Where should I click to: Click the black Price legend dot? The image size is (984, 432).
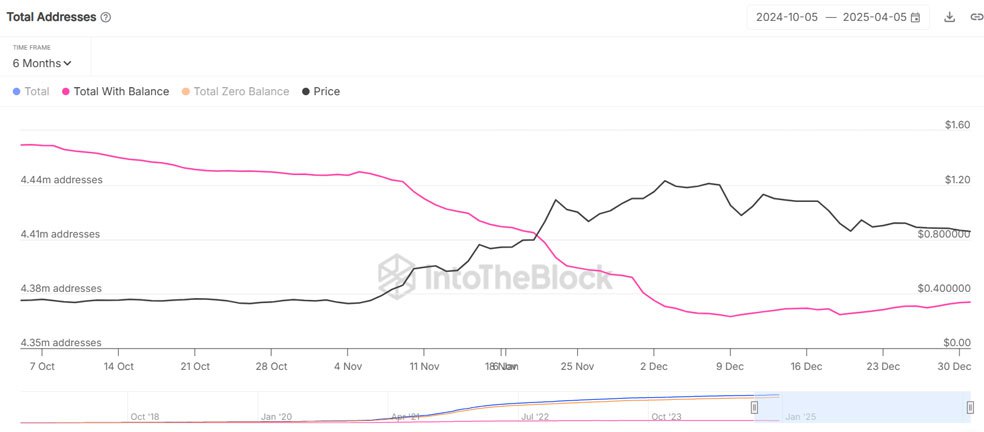click(305, 92)
